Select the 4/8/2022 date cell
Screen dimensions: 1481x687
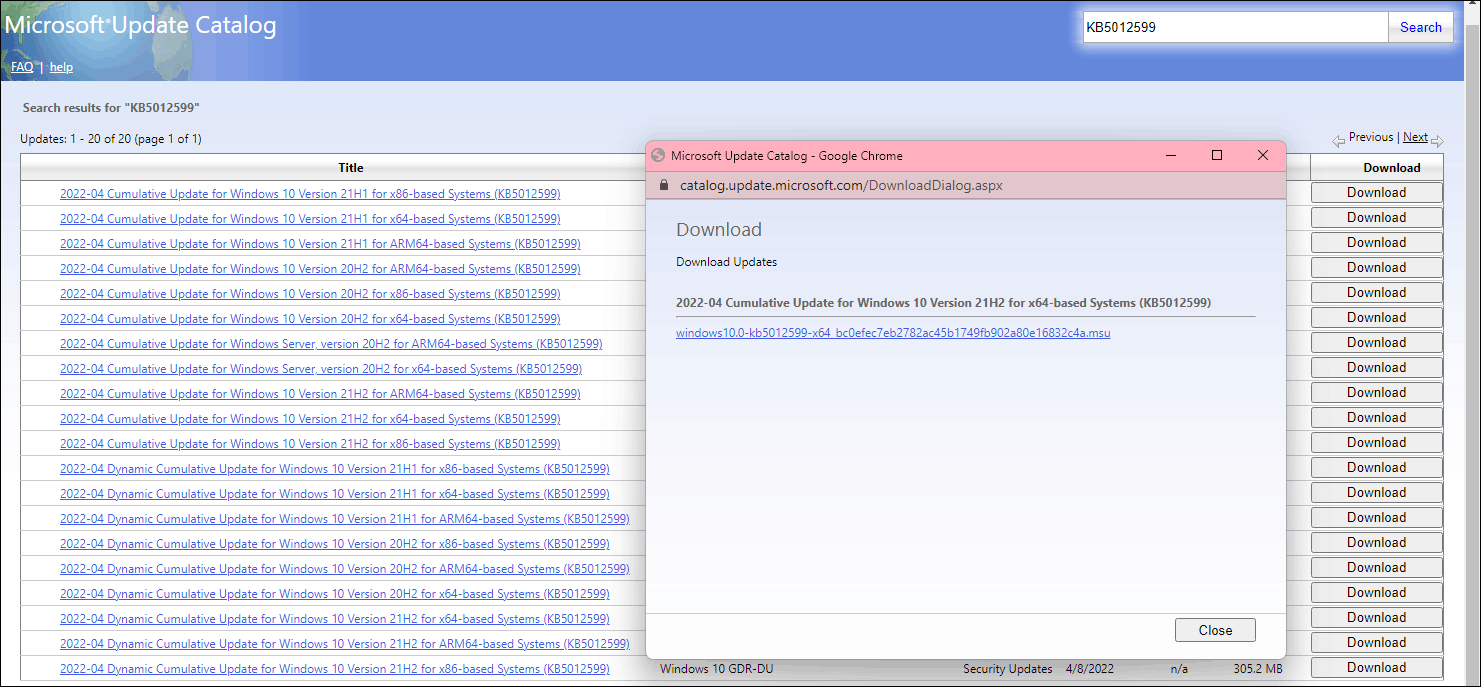1090,669
